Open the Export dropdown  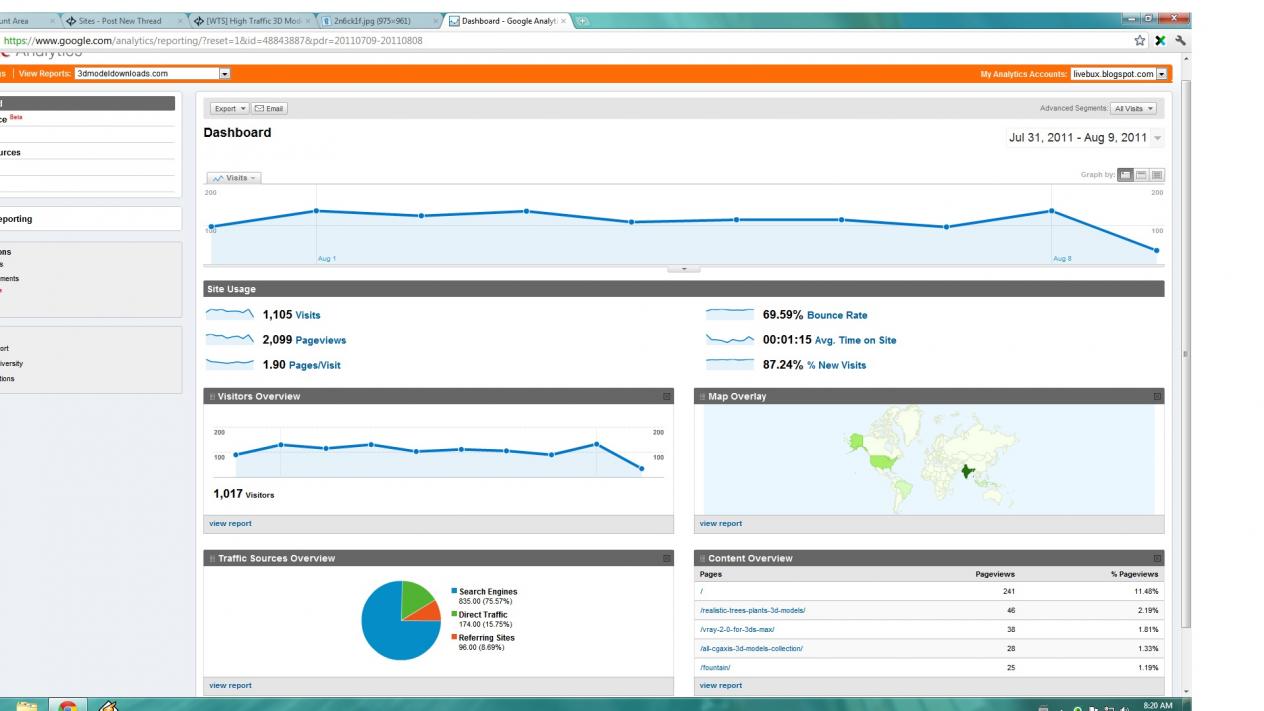230,108
